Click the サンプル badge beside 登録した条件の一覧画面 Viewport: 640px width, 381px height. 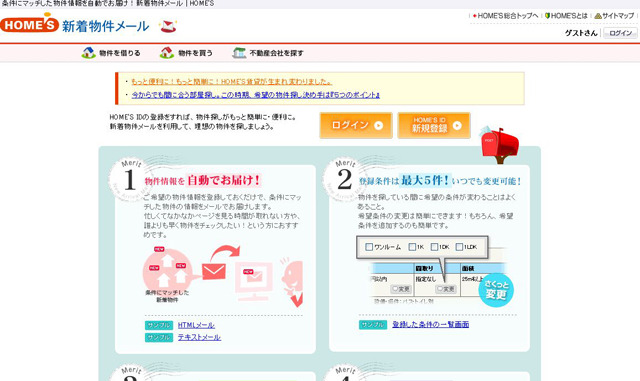tap(373, 325)
